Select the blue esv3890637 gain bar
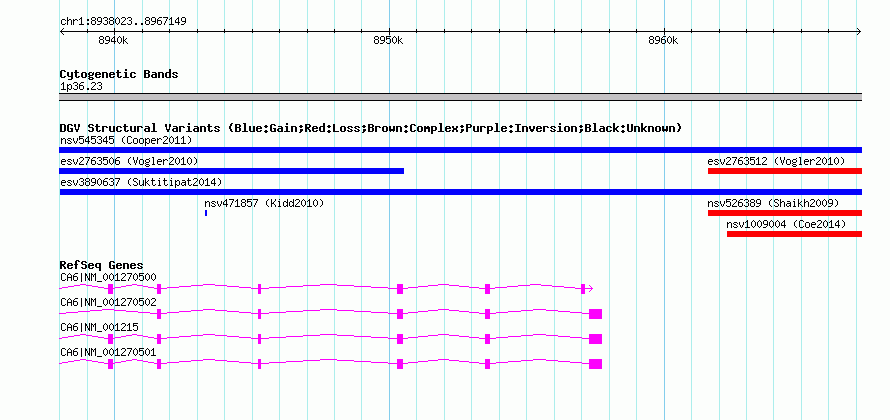Viewport: 890px width, 420px height. [460, 192]
